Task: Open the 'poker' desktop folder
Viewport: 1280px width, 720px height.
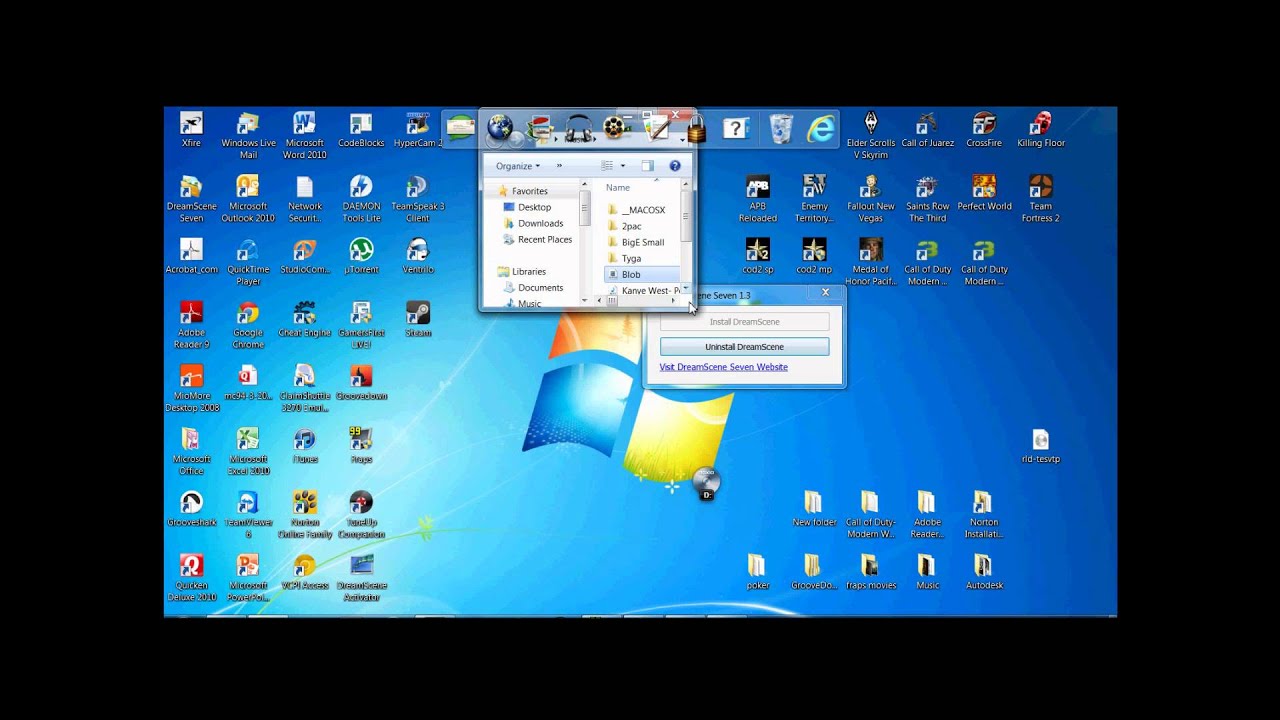Action: (x=757, y=572)
